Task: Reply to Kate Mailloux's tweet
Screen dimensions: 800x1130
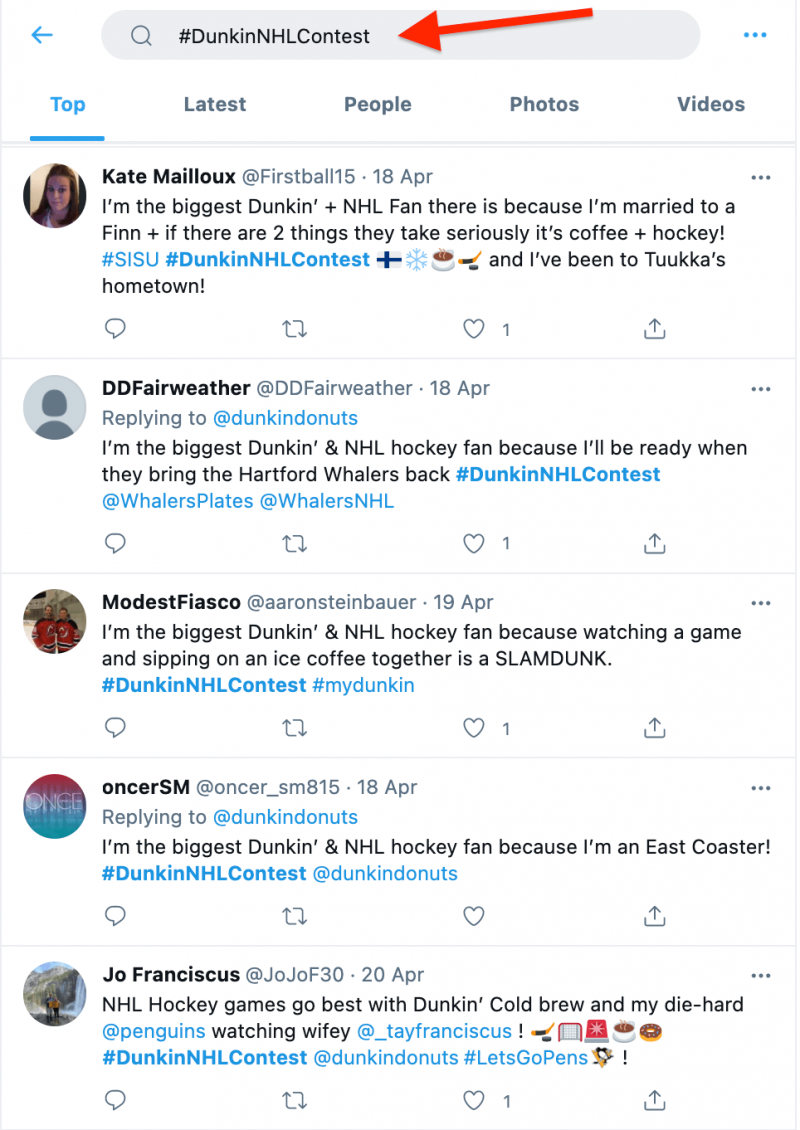Action: 115,329
